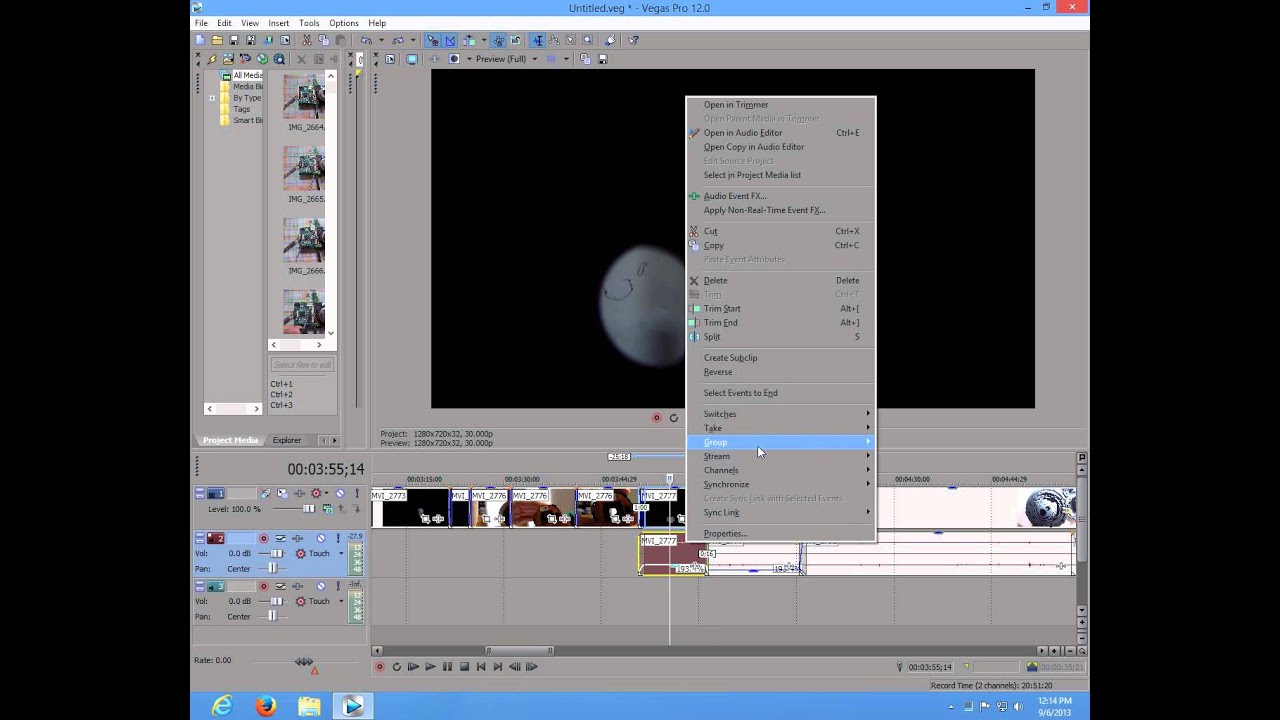Click the Save disk toolbar icon

pyautogui.click(x=234, y=40)
